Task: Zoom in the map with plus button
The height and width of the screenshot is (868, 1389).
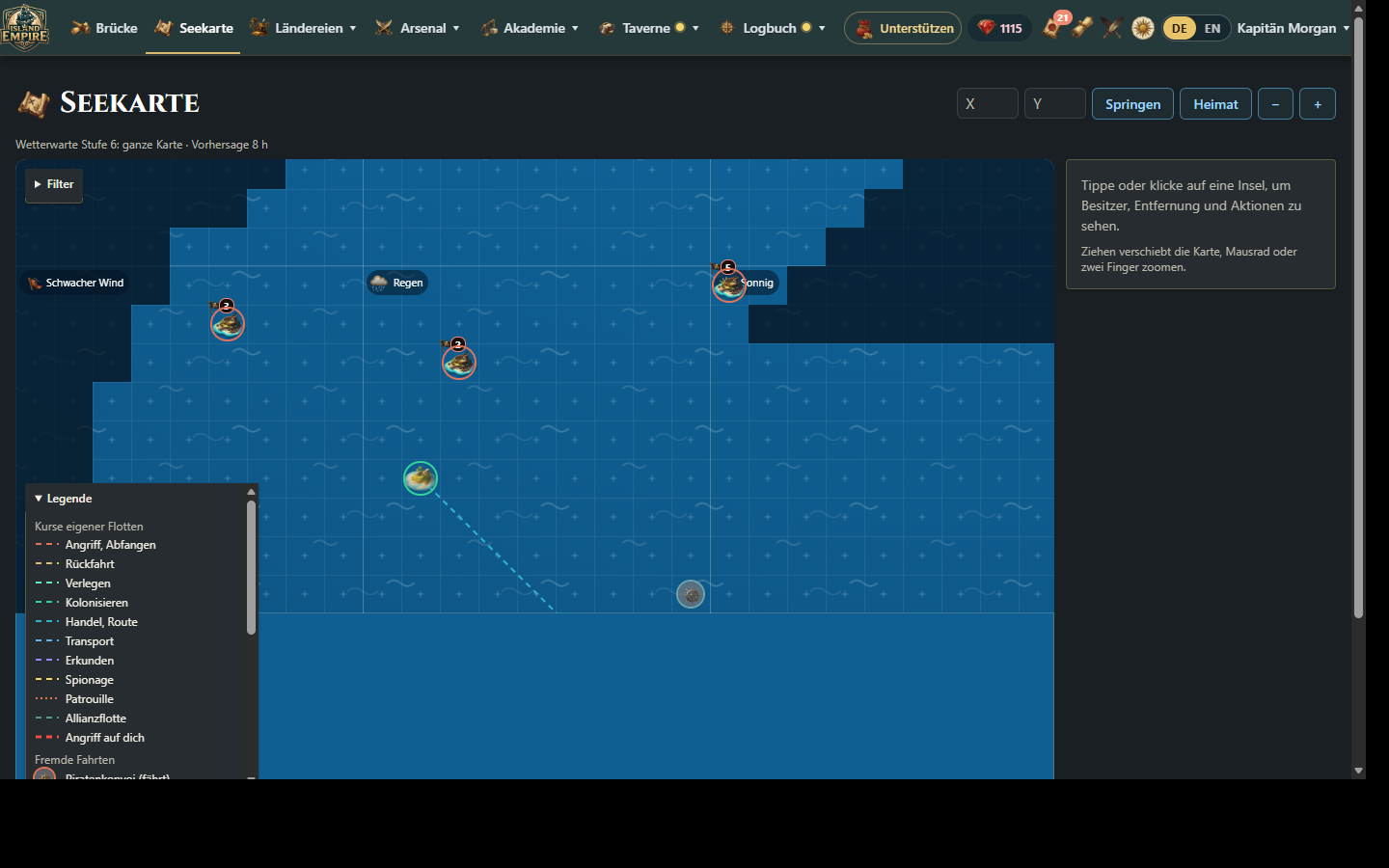Action: (x=1318, y=104)
